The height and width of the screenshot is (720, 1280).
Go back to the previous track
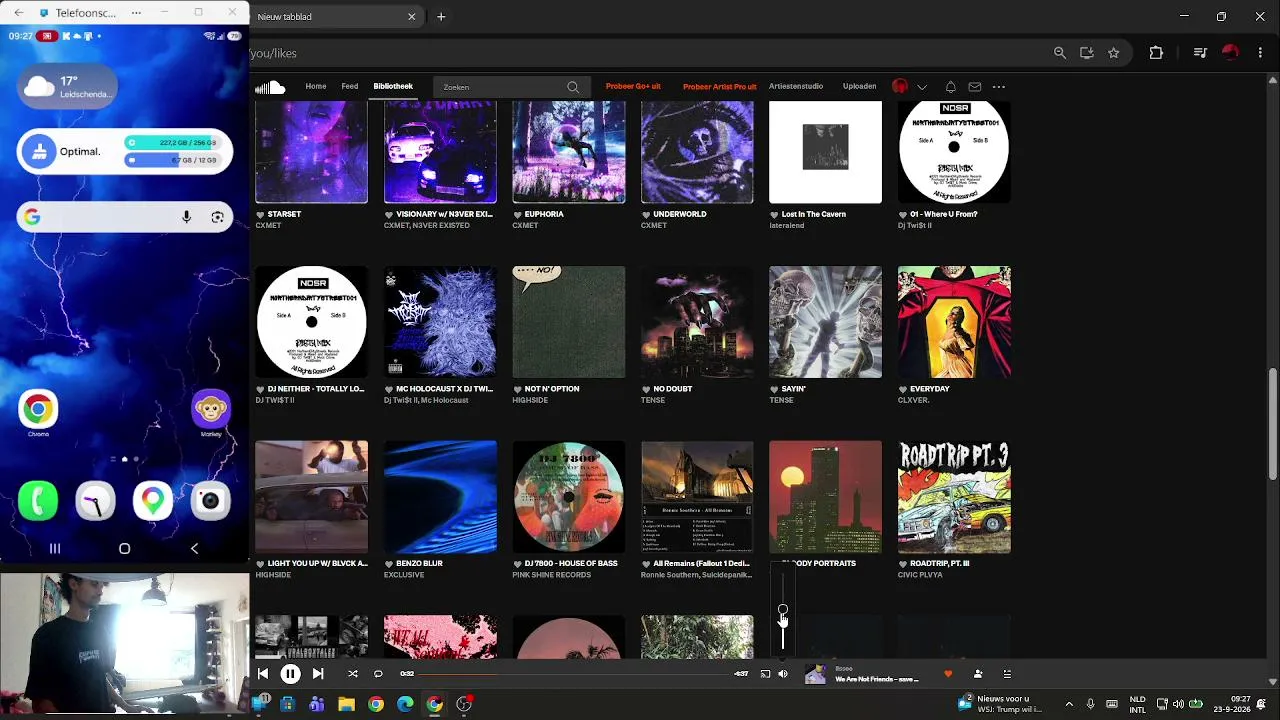[x=263, y=674]
